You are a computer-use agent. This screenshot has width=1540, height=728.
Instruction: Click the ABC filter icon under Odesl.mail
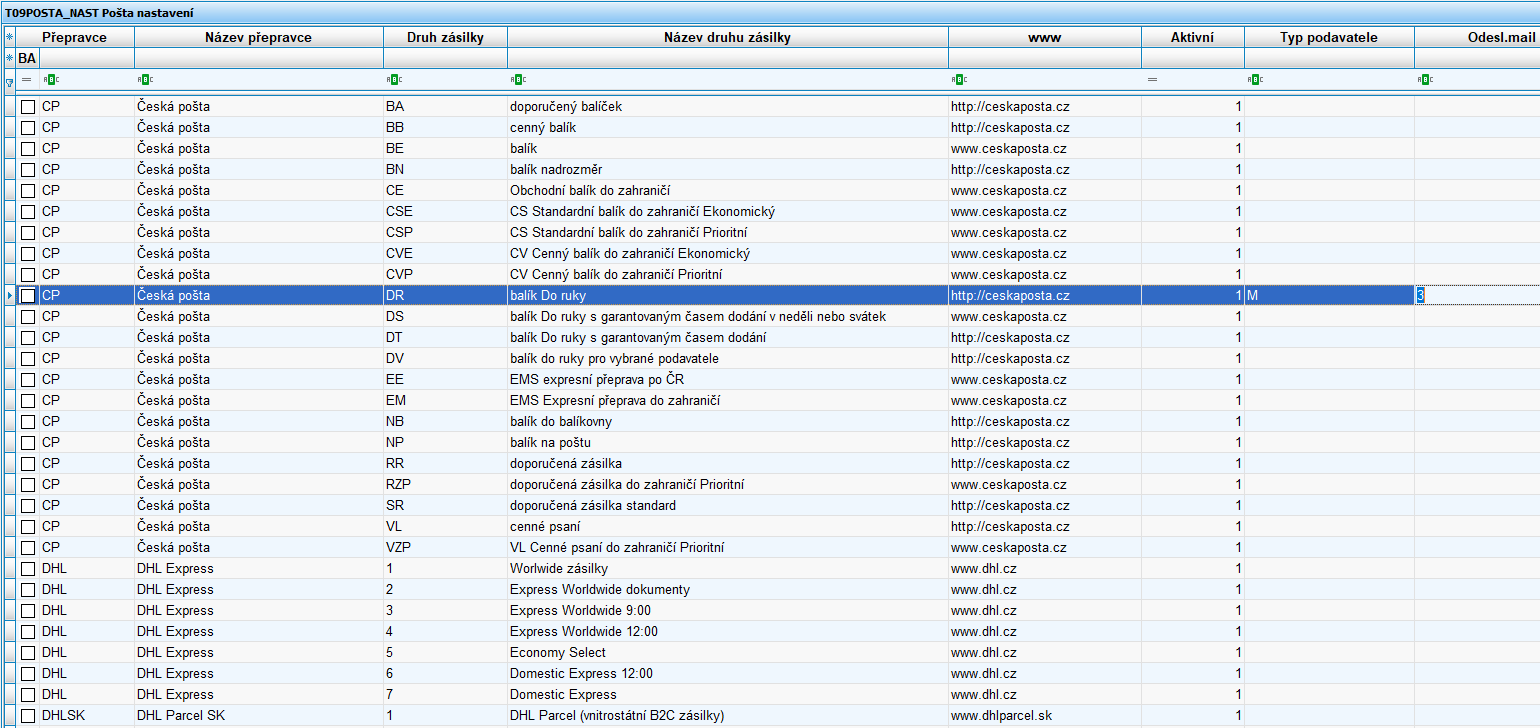[1425, 79]
